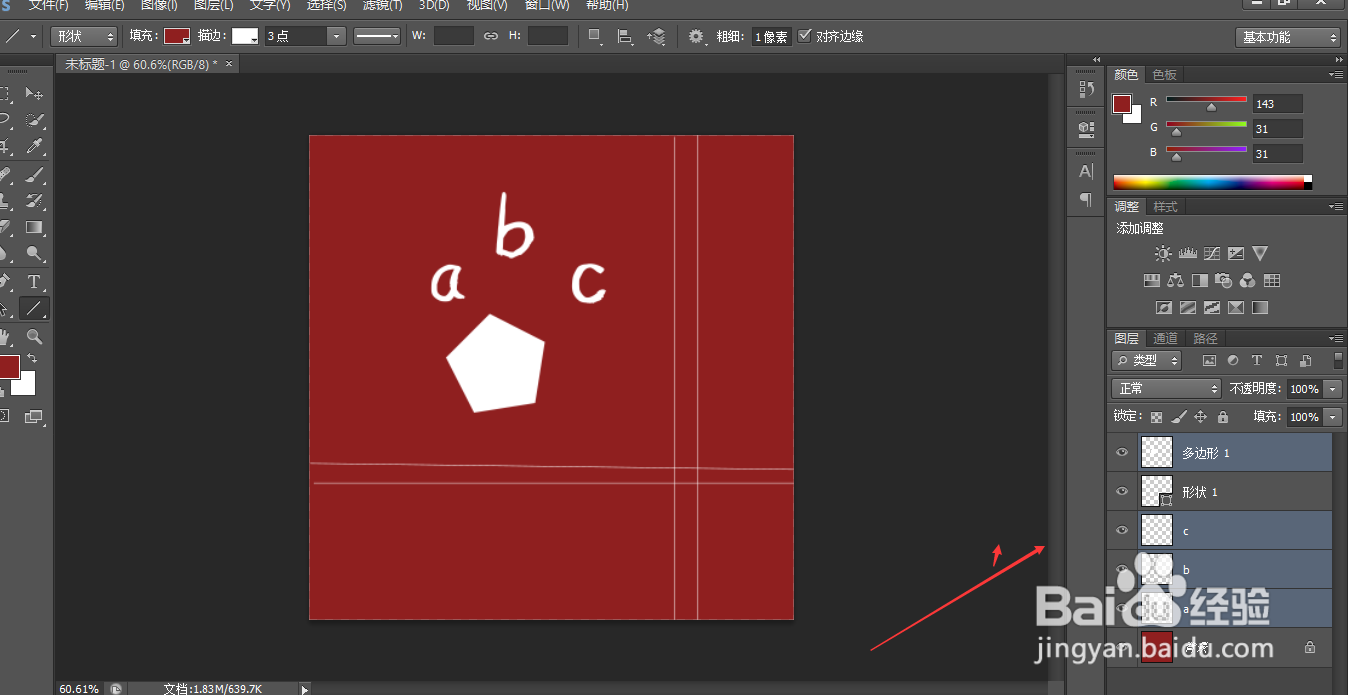Click the Brightness/Contrast adjustment icon

(x=1162, y=254)
